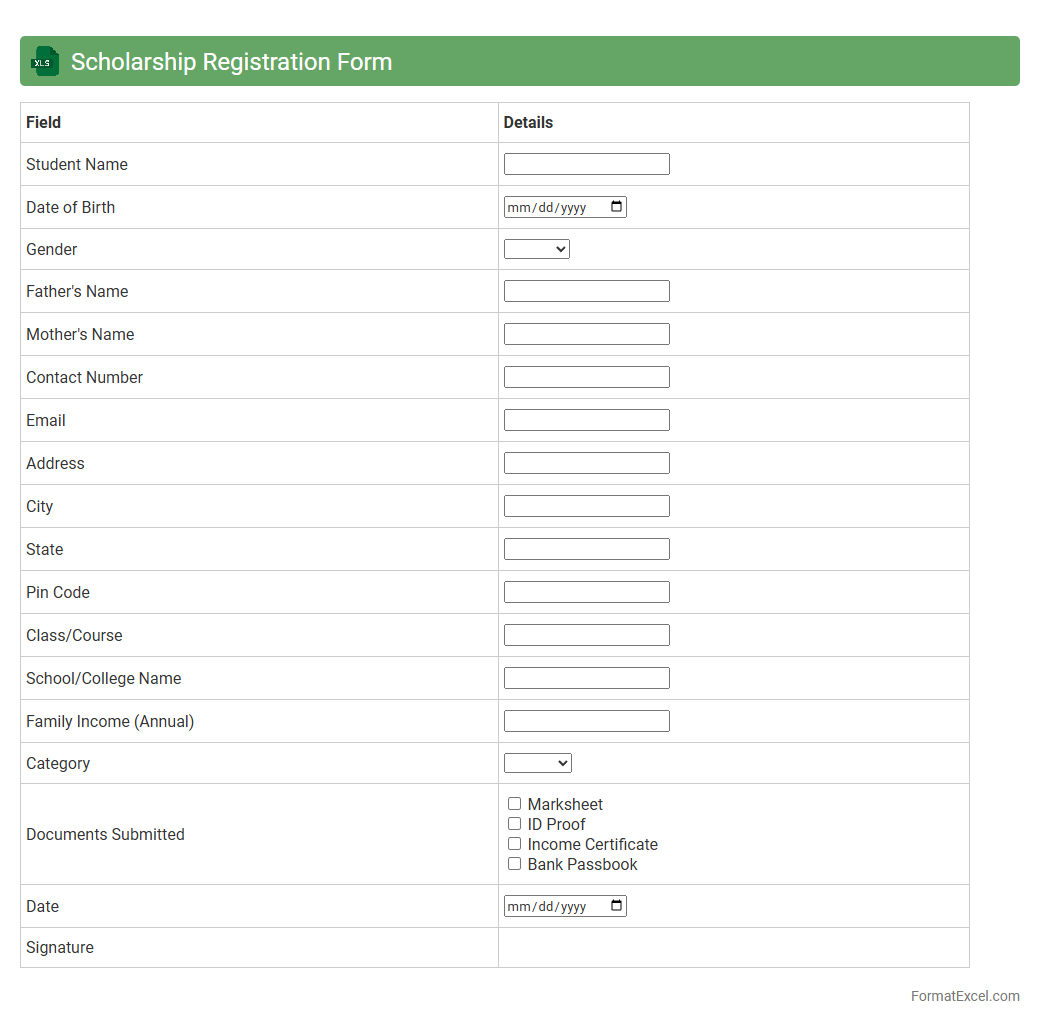Click the Family Income (Annual) input
Screen dimensions: 1040x1025
[587, 721]
